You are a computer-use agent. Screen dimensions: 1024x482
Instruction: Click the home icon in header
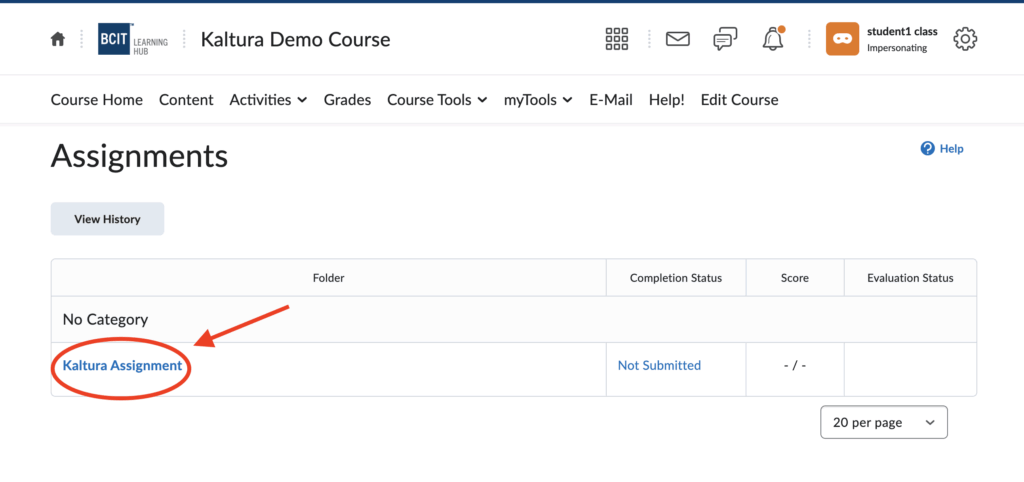58,40
